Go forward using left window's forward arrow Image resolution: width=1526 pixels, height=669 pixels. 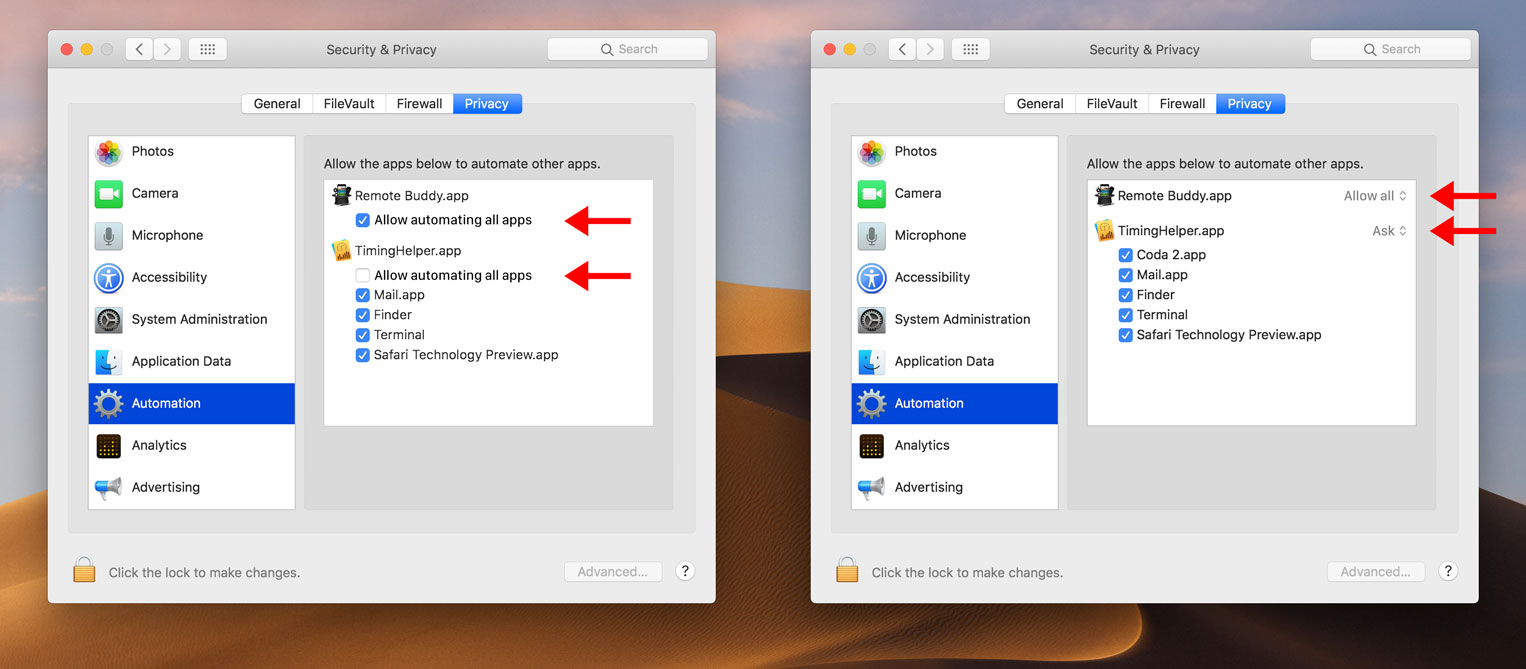167,49
